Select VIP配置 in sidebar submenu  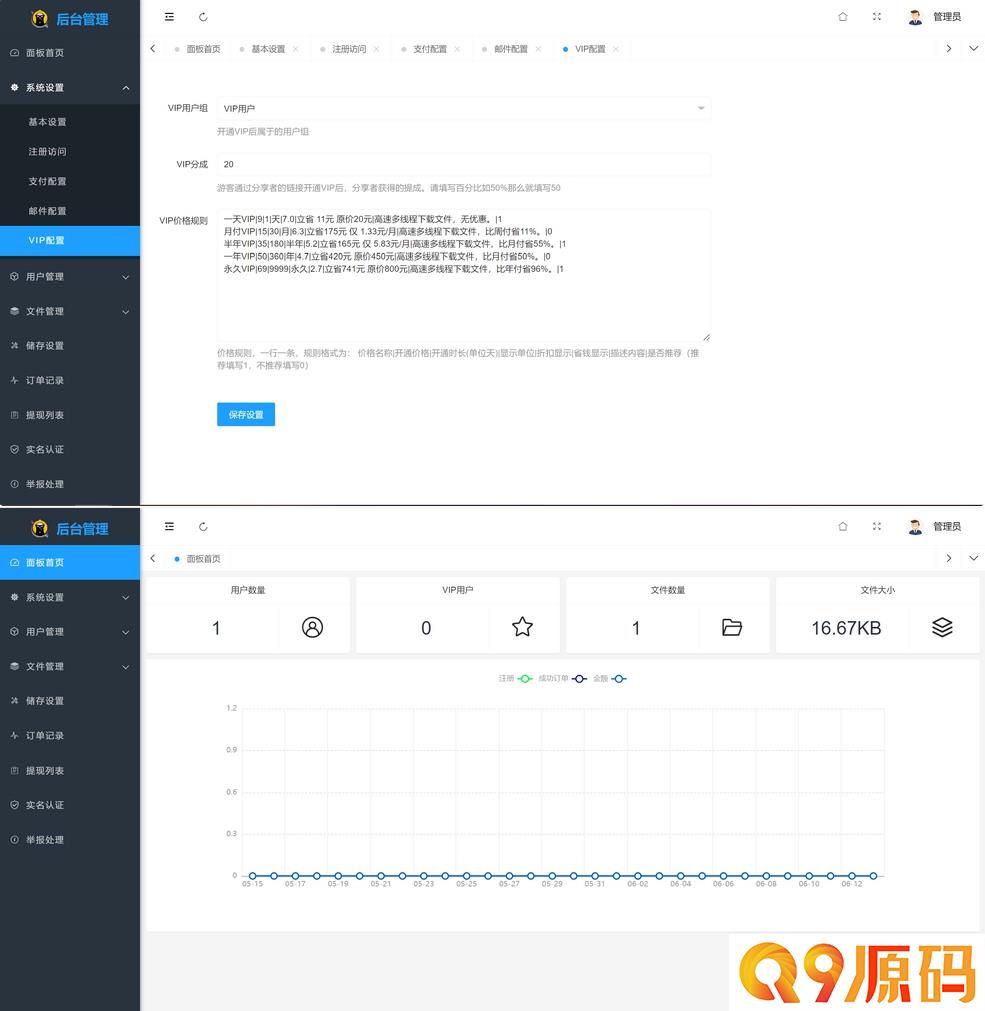[x=70, y=240]
